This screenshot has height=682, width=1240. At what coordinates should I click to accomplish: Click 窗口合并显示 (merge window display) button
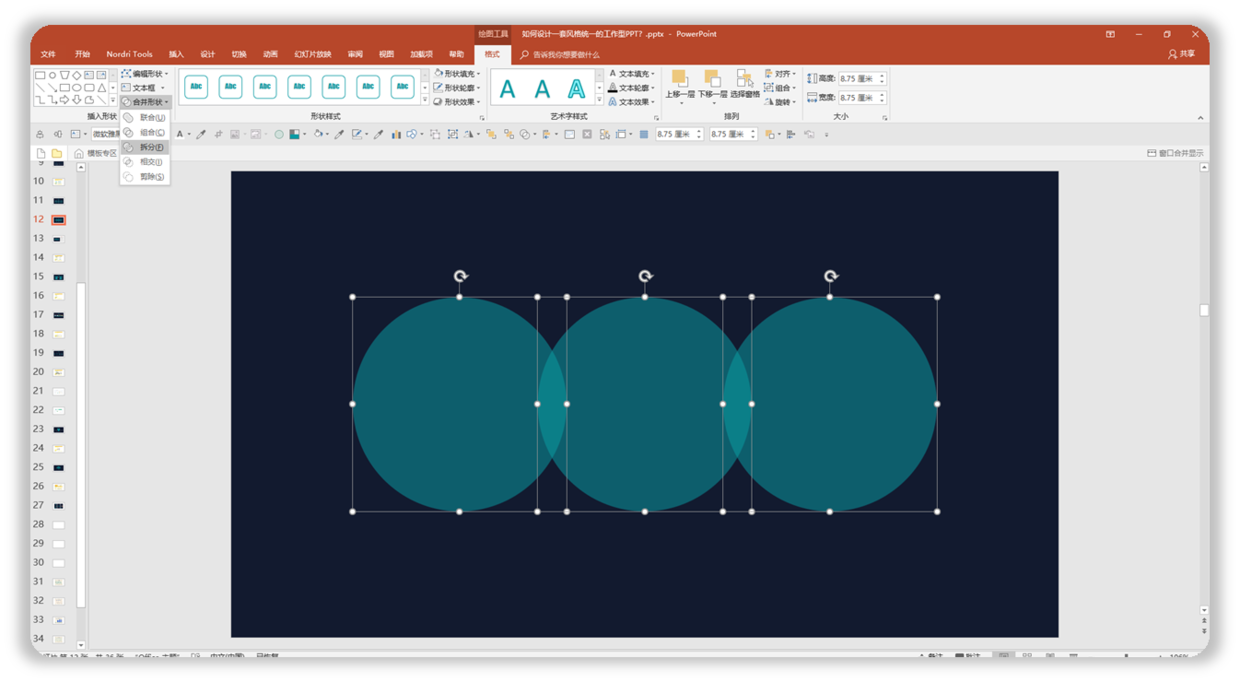pos(1176,153)
